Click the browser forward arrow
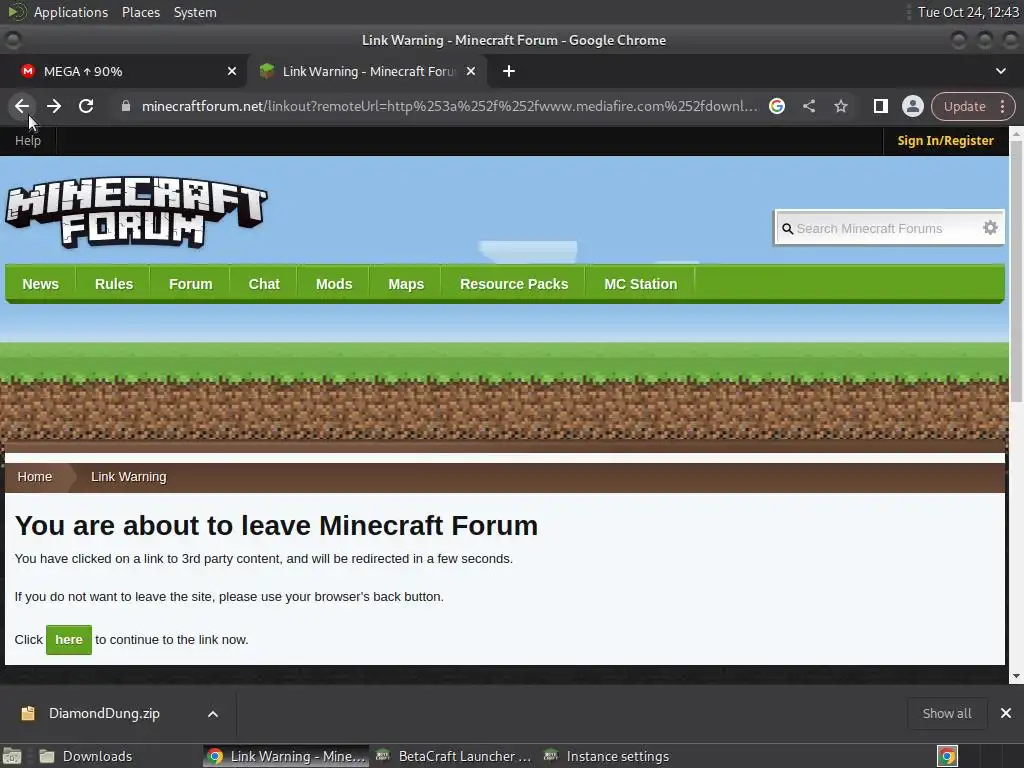The width and height of the screenshot is (1024, 768). tap(54, 106)
